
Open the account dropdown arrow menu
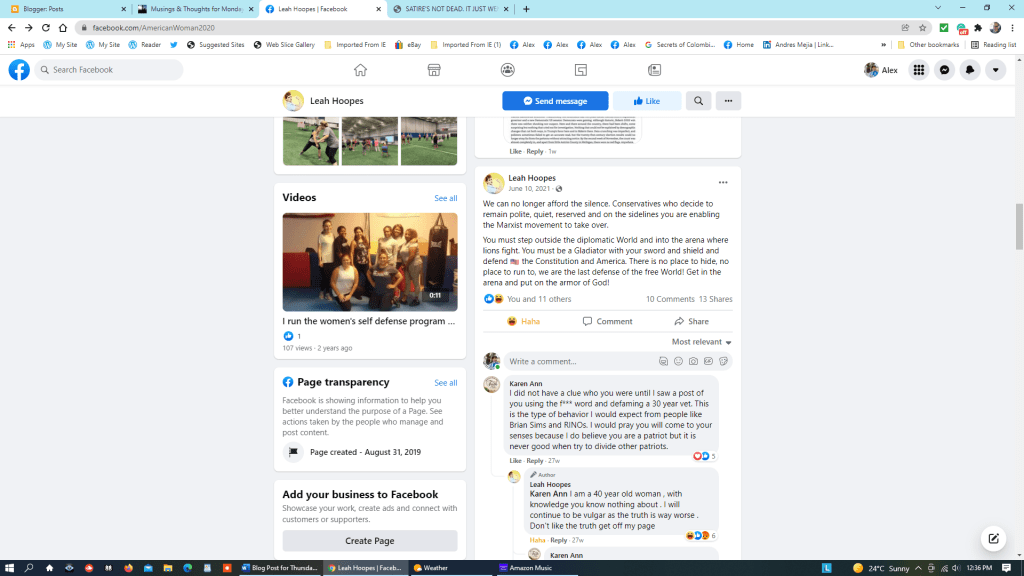tap(995, 70)
